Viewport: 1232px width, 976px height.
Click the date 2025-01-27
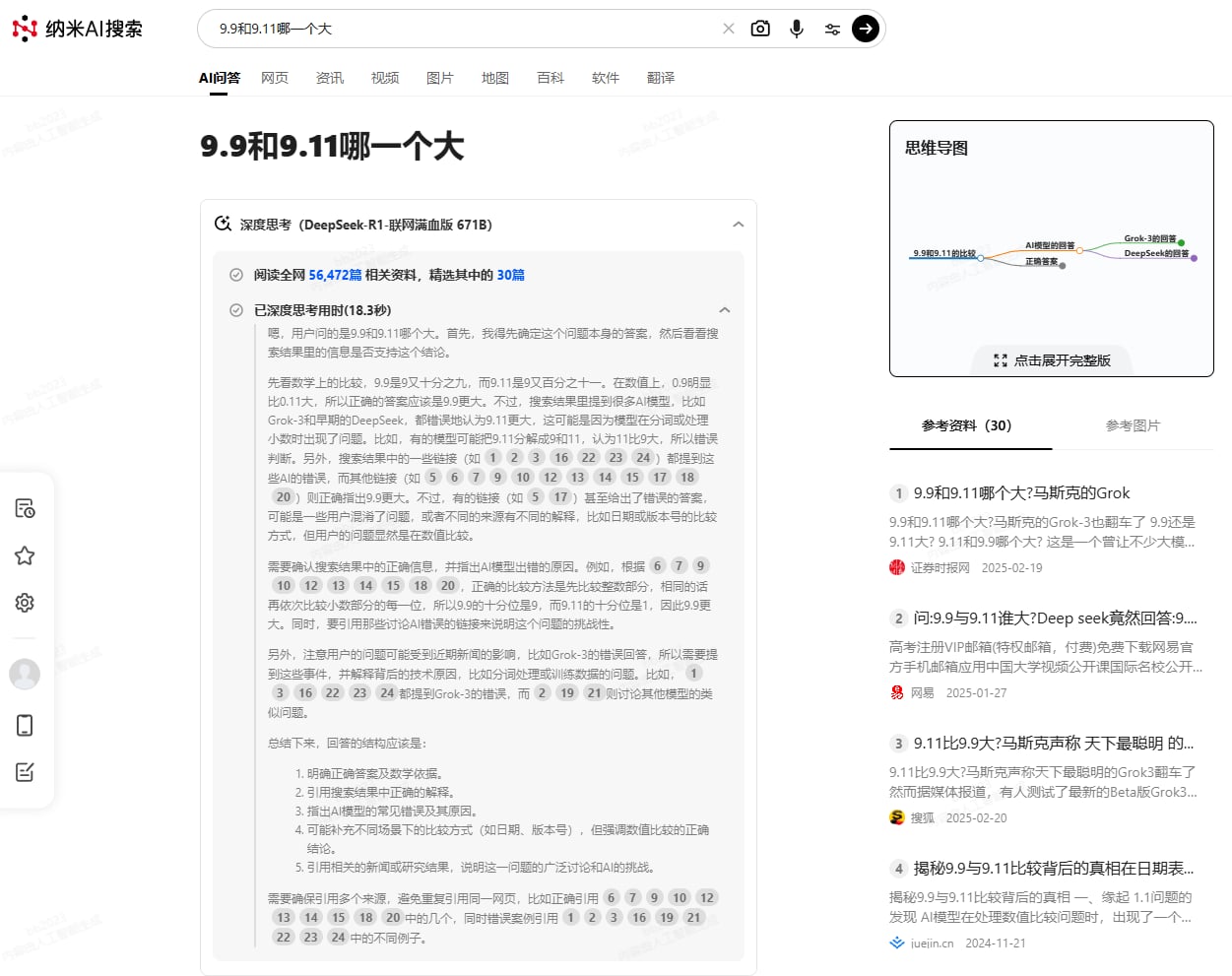[x=976, y=692]
